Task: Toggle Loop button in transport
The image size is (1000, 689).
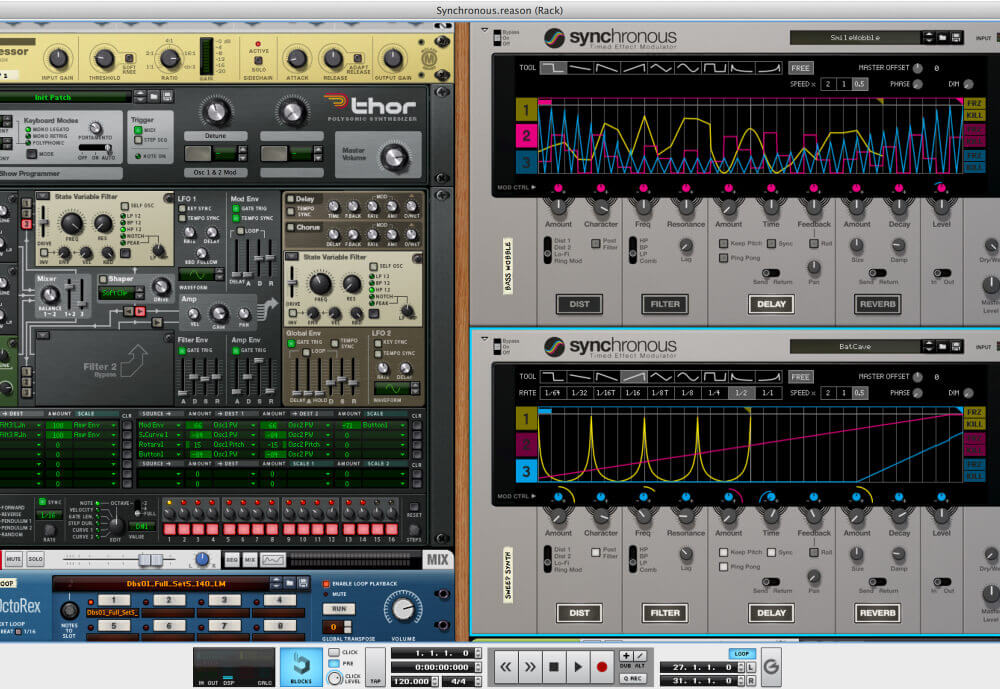Action: pos(741,654)
